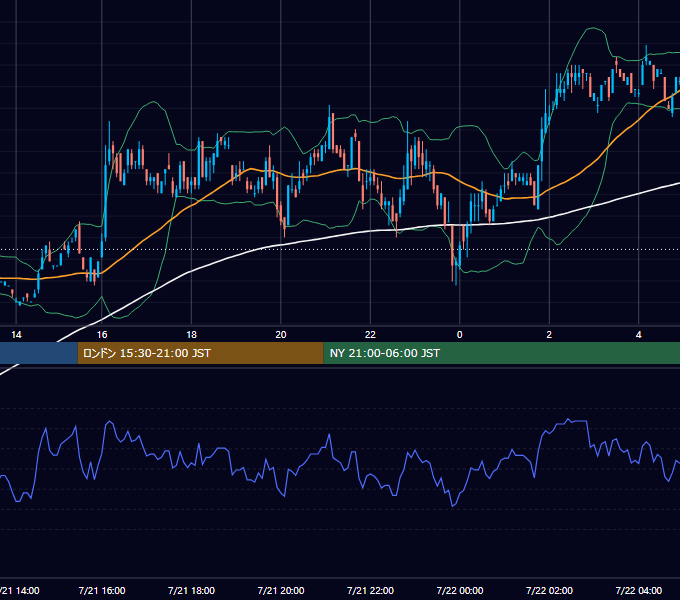Click the 7/22 04:00 date label

[x=638, y=590]
